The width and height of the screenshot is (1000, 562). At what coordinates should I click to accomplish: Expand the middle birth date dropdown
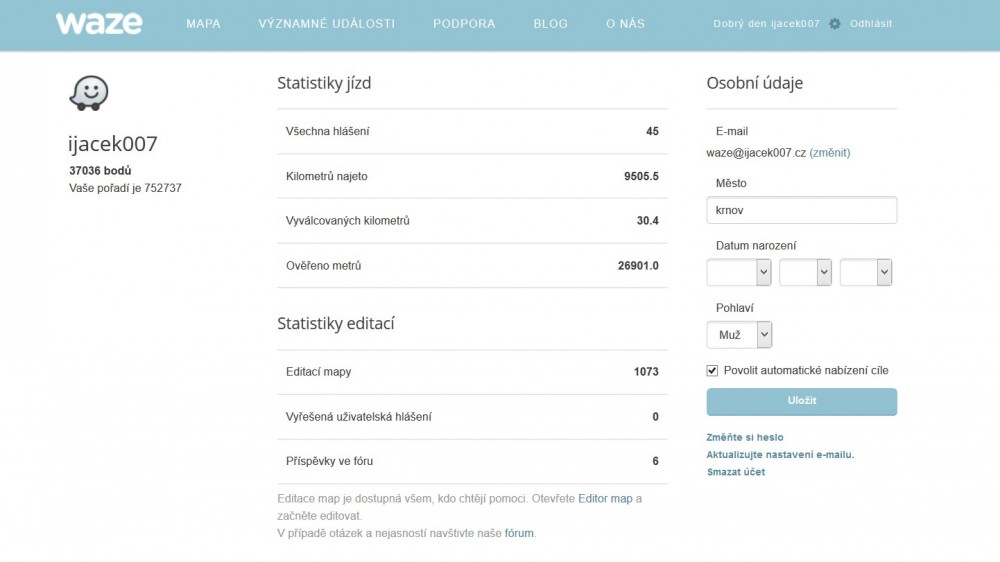pyautogui.click(x=805, y=272)
